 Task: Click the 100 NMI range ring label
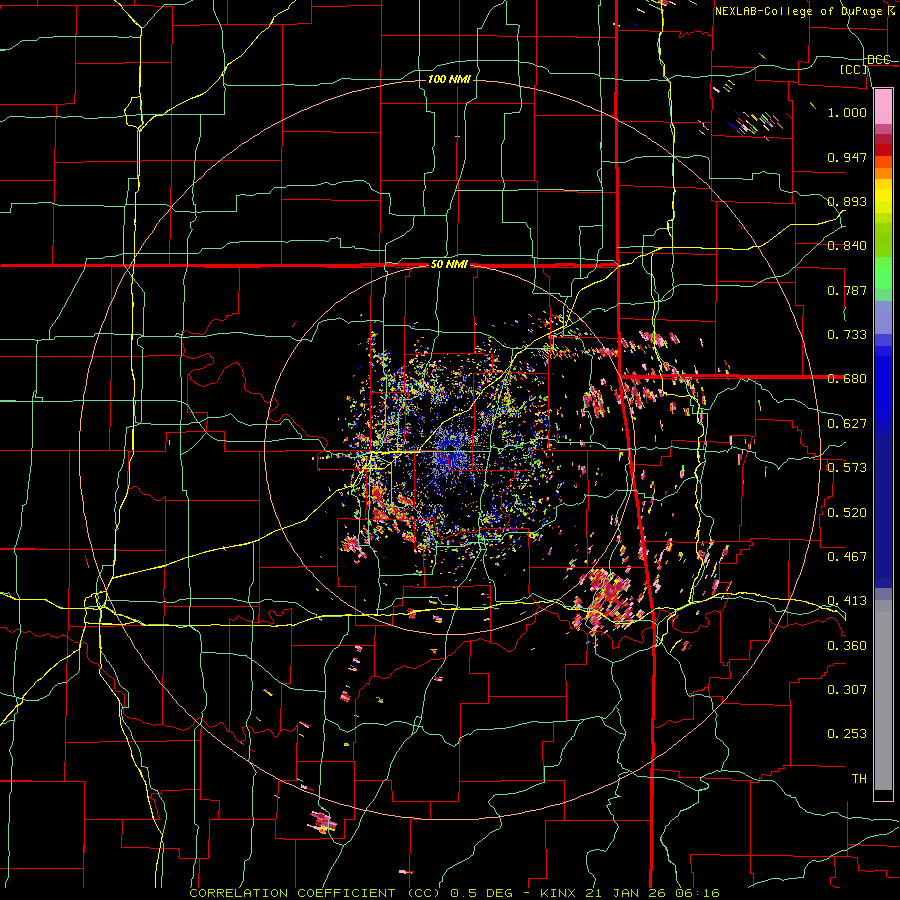tap(449, 79)
